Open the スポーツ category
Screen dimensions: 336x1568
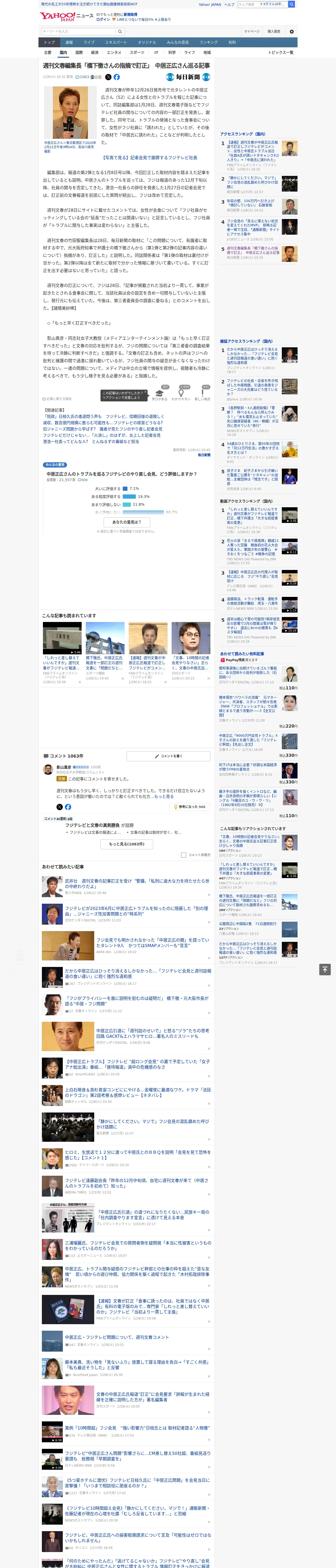[x=137, y=52]
